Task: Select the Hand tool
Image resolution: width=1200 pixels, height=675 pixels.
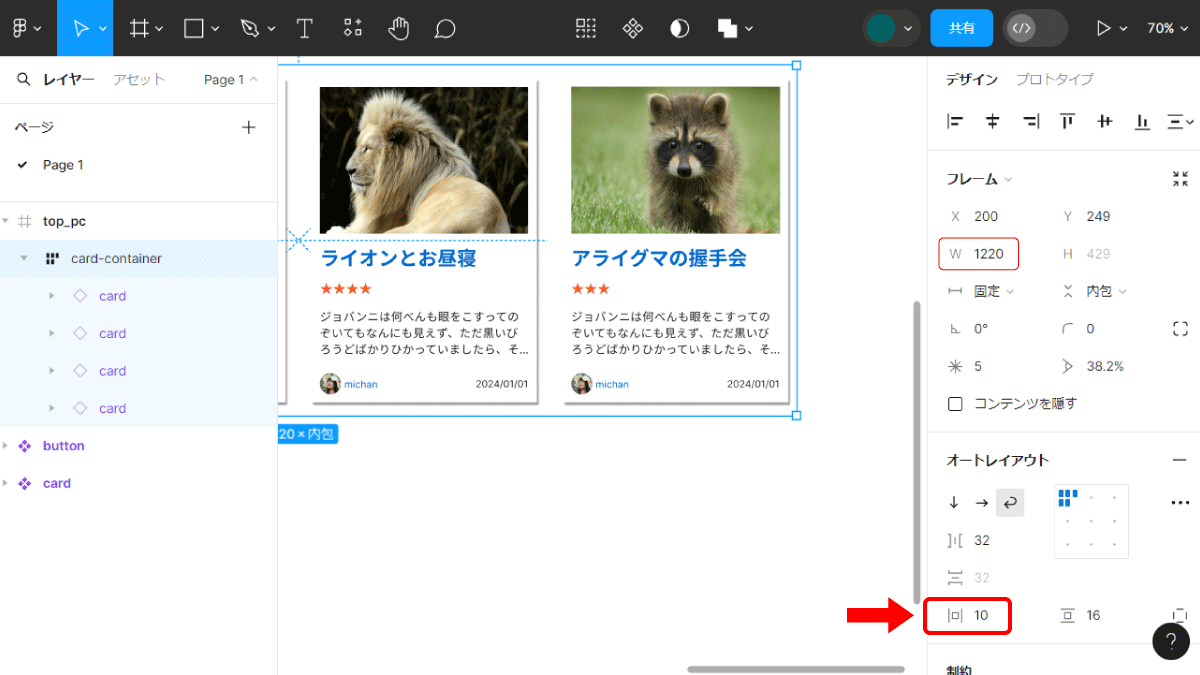Action: point(399,28)
